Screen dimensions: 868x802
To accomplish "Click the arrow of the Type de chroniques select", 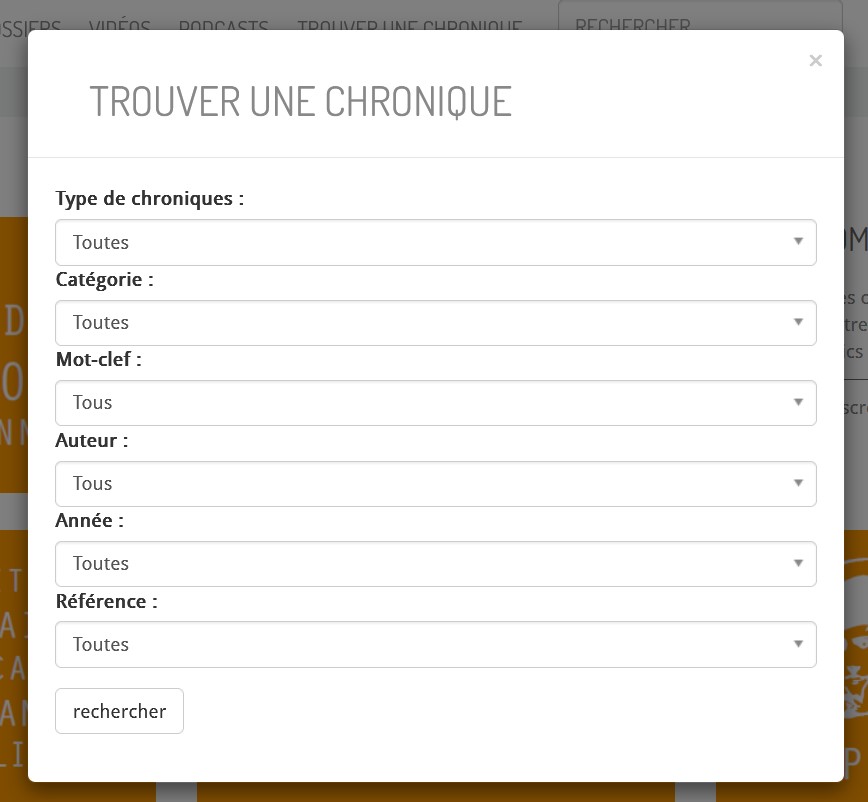I will click(x=798, y=242).
